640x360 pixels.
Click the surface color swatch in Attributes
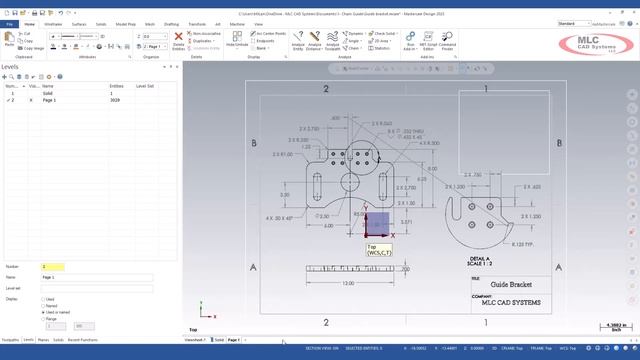(76, 47)
